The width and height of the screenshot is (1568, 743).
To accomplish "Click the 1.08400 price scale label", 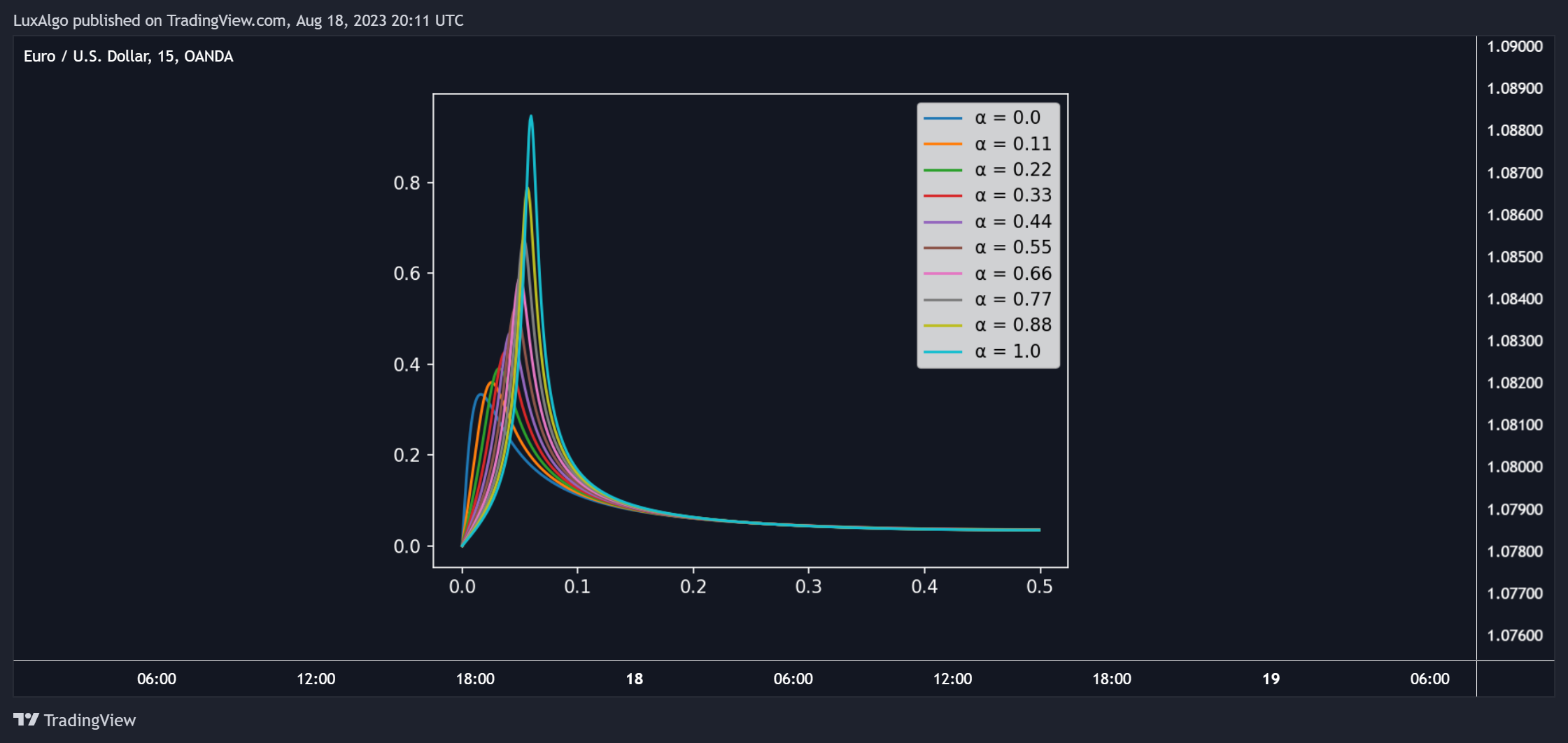I will pos(1515,299).
